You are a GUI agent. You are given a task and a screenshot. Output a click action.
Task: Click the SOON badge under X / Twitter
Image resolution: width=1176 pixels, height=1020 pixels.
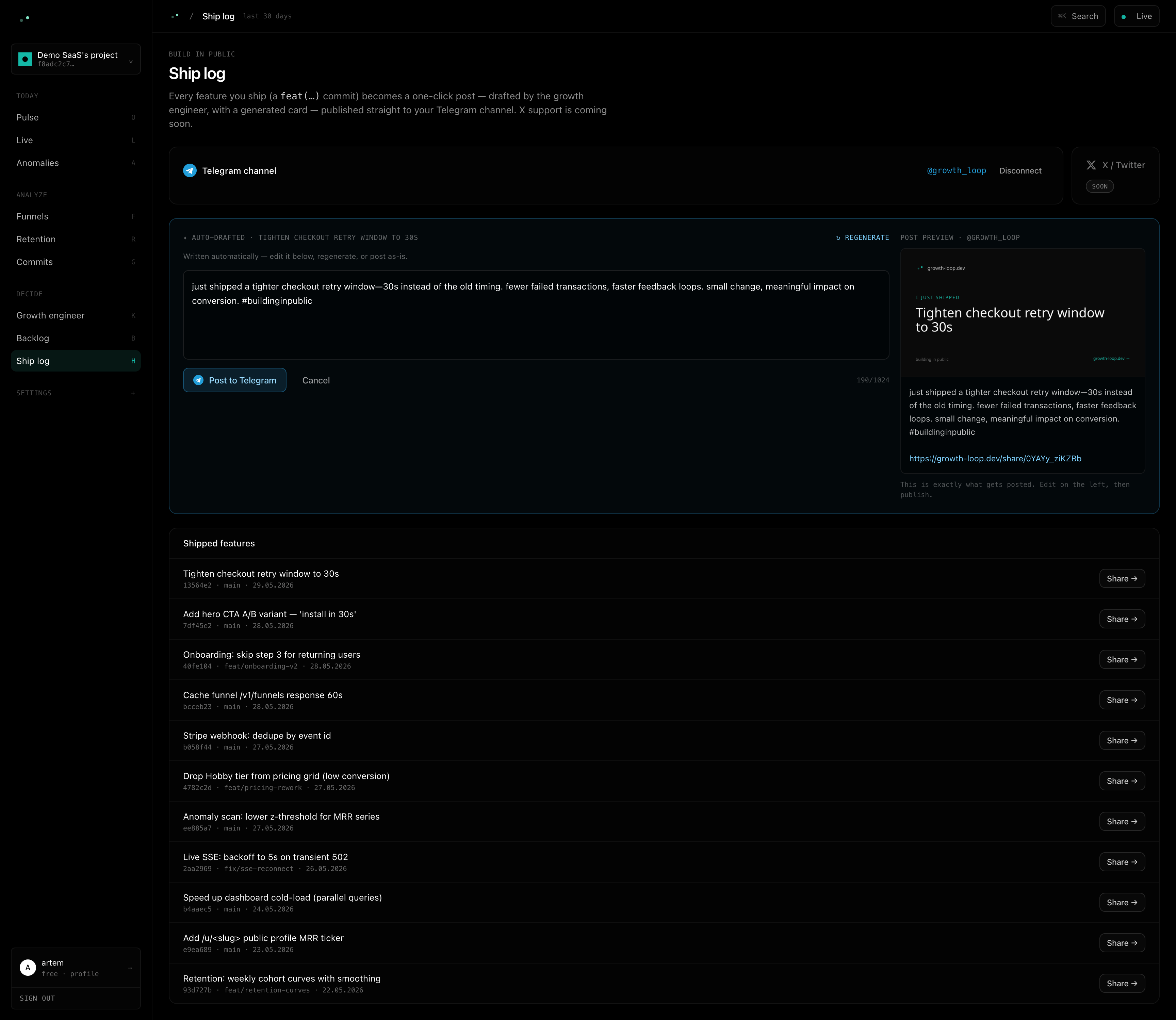coord(1099,186)
